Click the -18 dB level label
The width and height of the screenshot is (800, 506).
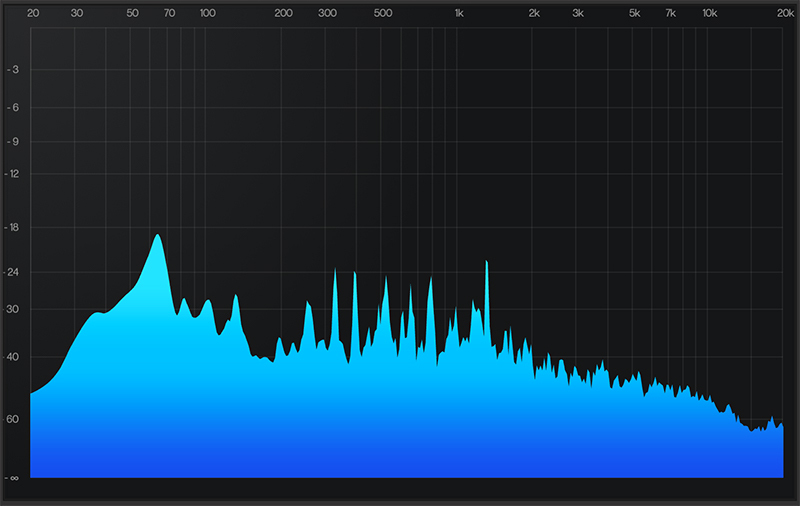click(x=14, y=228)
